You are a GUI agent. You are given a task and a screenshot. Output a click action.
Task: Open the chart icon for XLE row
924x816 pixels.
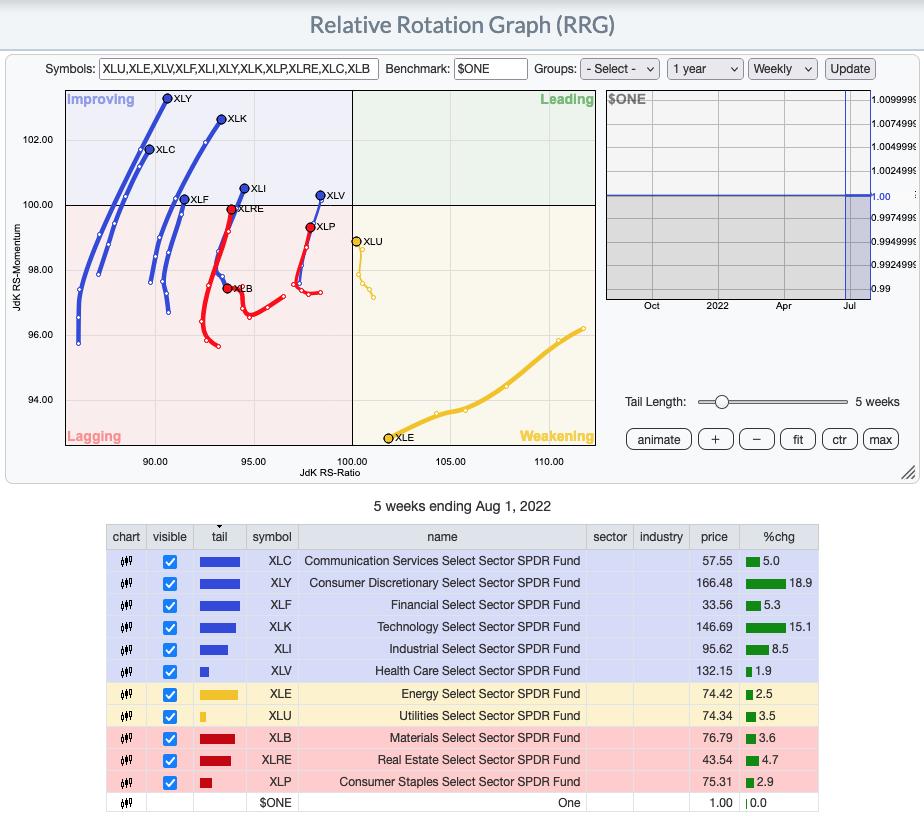point(126,694)
